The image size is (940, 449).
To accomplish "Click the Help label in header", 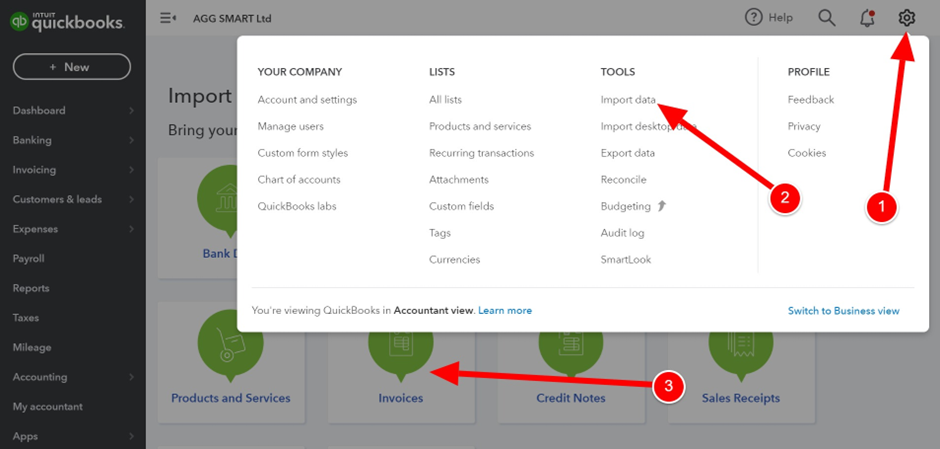I will point(781,18).
